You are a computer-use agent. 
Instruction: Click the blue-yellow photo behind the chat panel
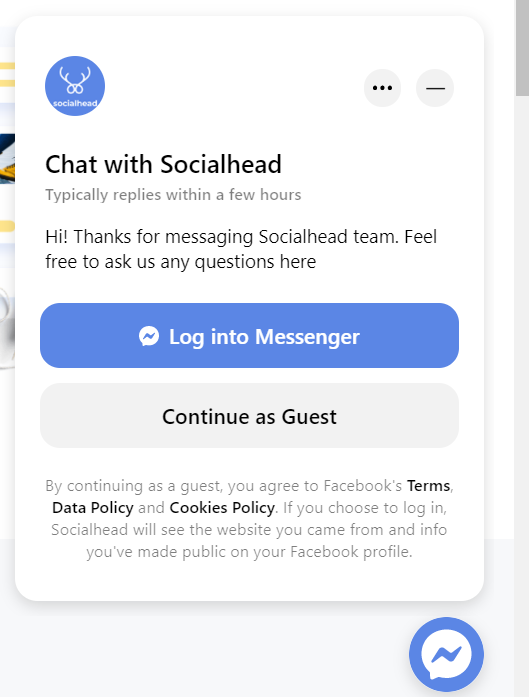pyautogui.click(x=8, y=159)
